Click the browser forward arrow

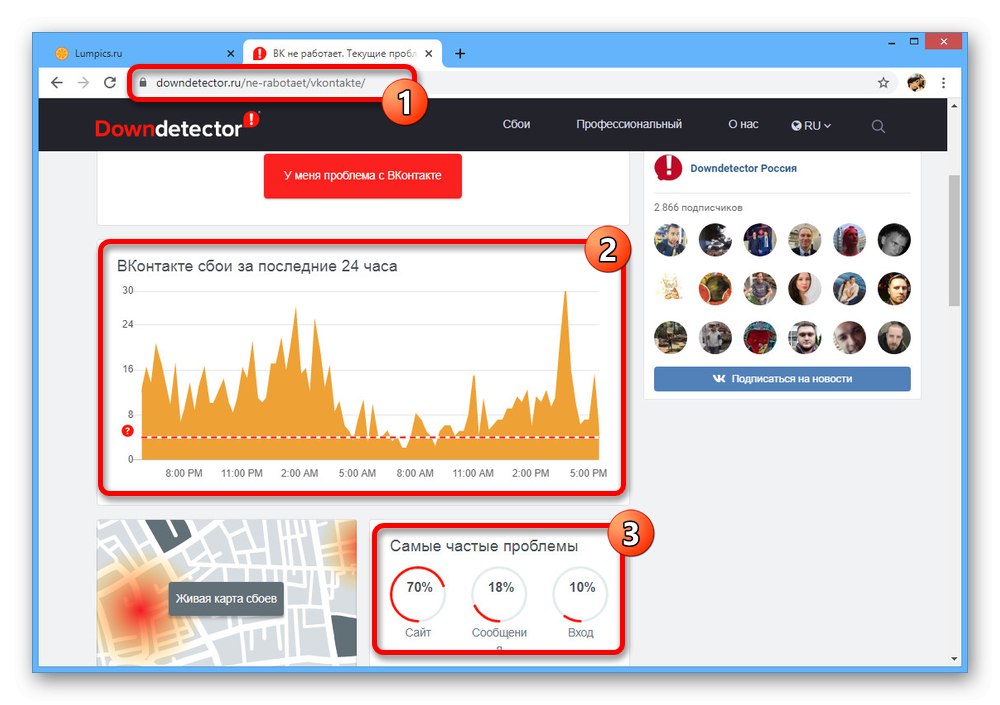coord(83,82)
